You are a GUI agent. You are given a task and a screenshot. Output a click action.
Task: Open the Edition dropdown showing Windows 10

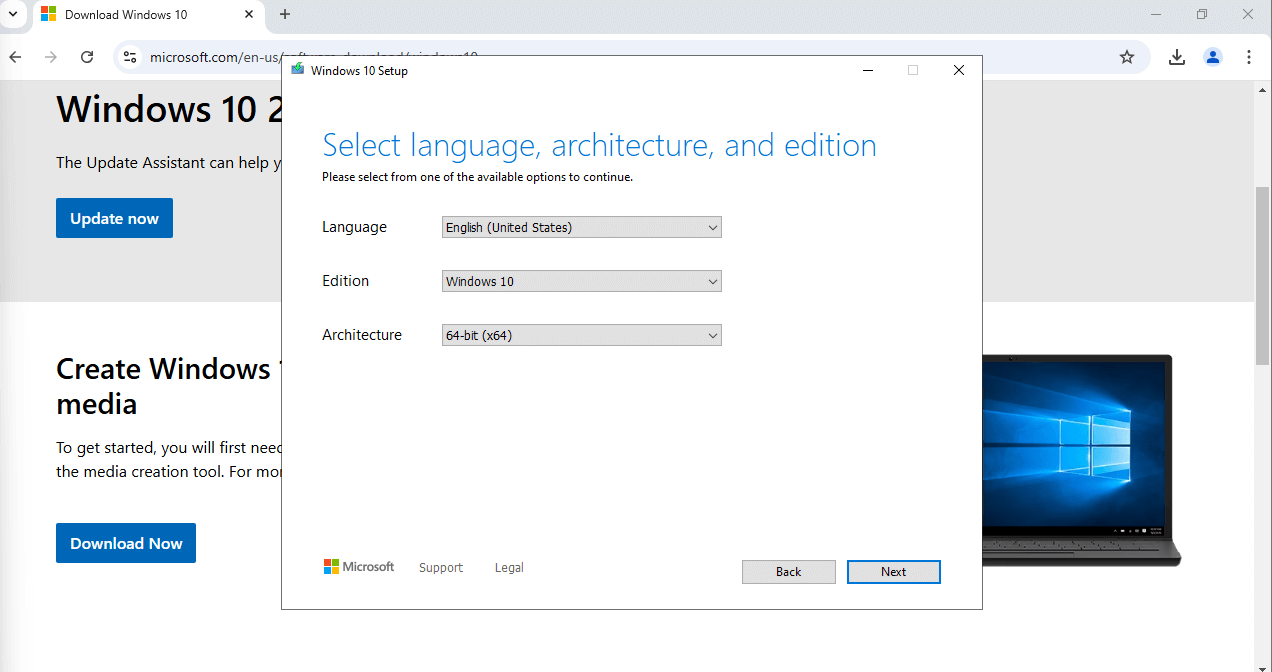click(581, 281)
